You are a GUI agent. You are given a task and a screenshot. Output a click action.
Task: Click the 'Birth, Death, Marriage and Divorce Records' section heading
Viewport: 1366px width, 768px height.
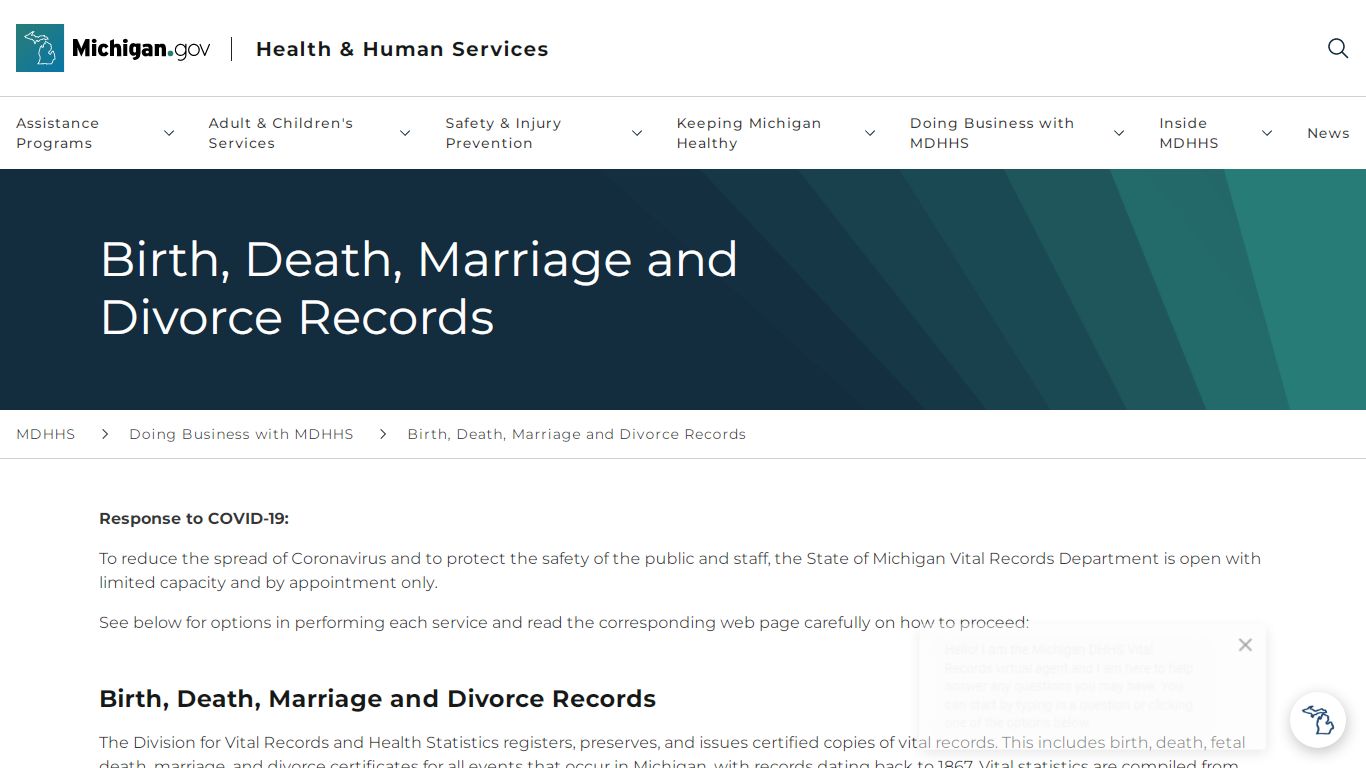(x=378, y=698)
